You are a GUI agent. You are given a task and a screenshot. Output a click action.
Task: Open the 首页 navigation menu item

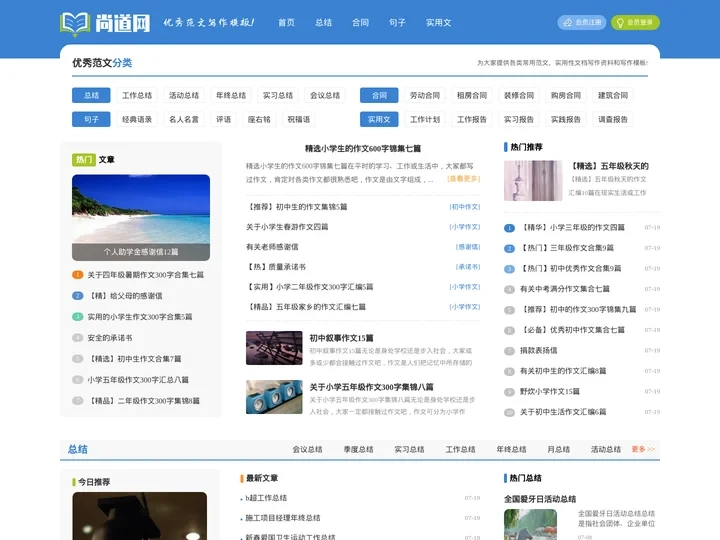tap(287, 22)
